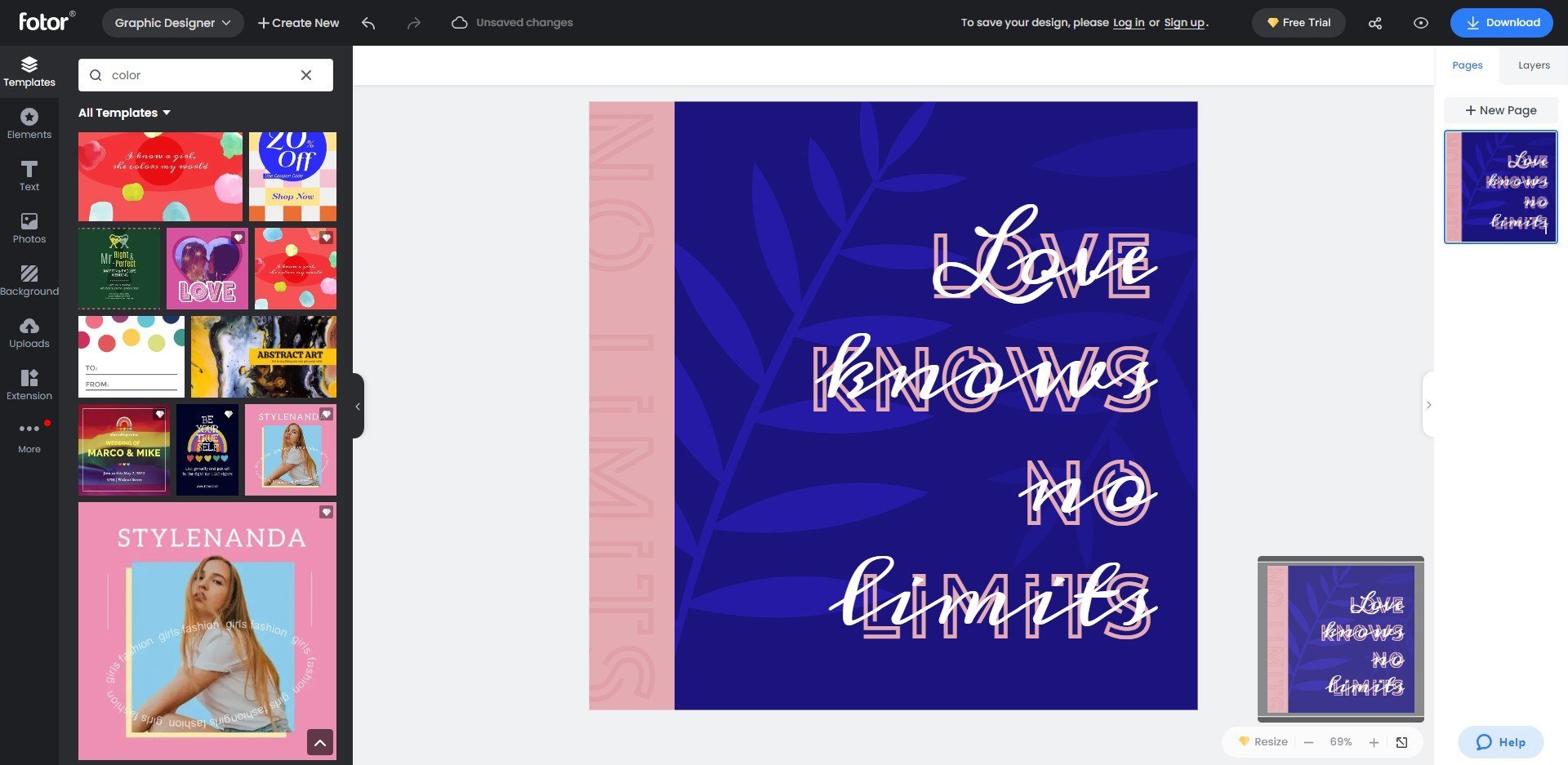This screenshot has width=1568, height=765.
Task: Click the Free Trial button
Action: [x=1298, y=23]
